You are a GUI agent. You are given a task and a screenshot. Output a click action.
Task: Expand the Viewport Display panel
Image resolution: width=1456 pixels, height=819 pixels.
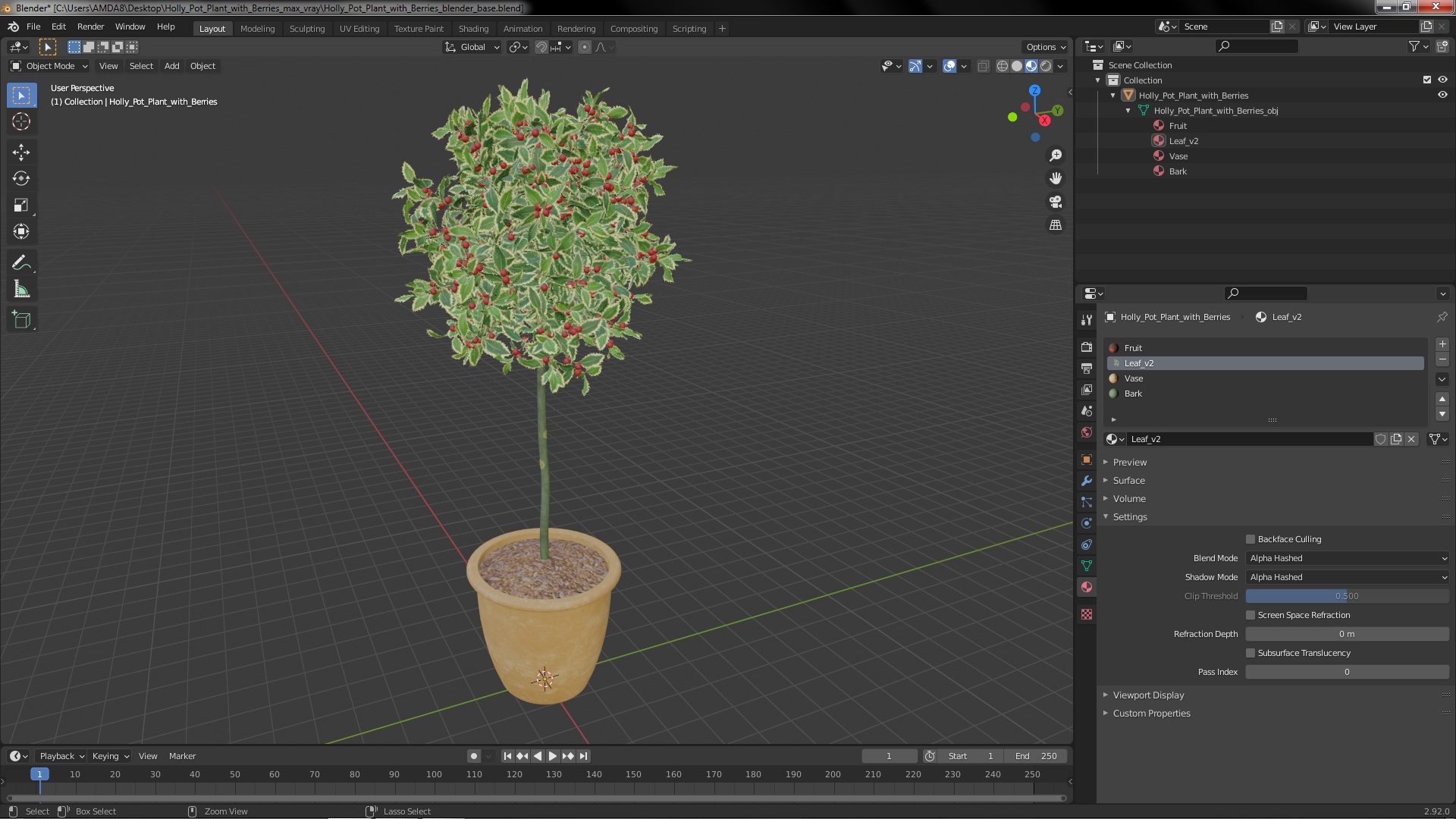(x=1148, y=695)
